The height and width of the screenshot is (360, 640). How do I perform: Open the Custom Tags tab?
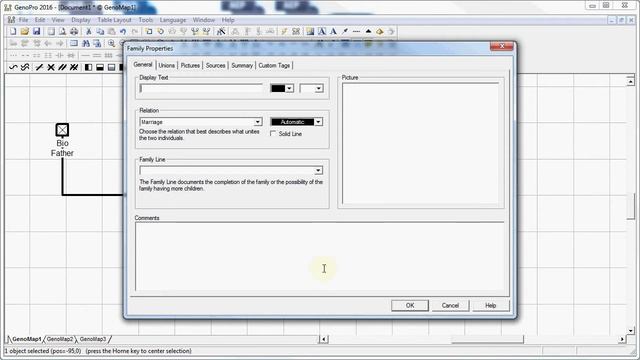[x=274, y=65]
